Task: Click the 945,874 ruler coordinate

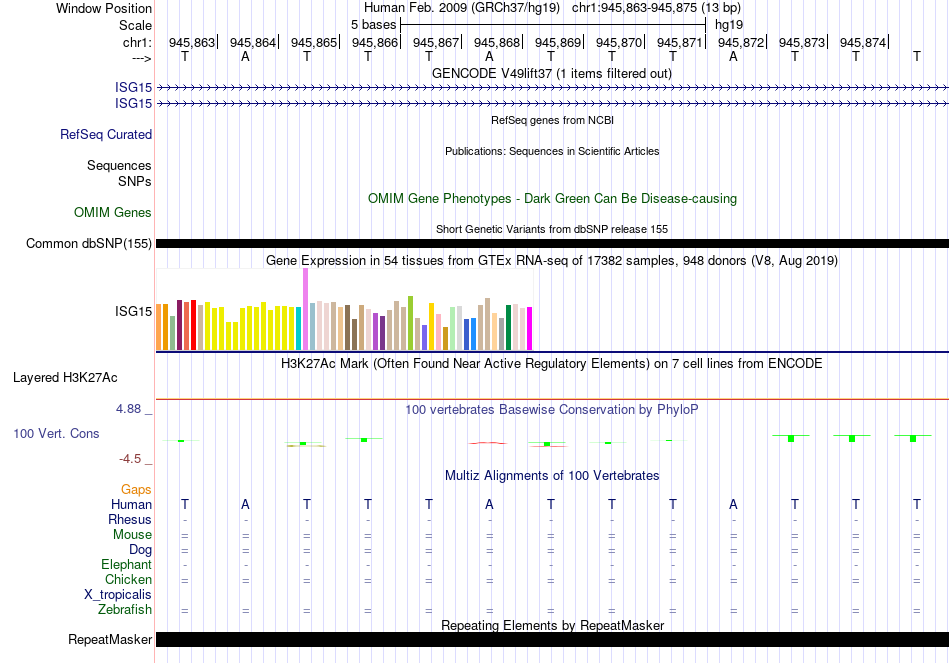Action: coord(863,42)
